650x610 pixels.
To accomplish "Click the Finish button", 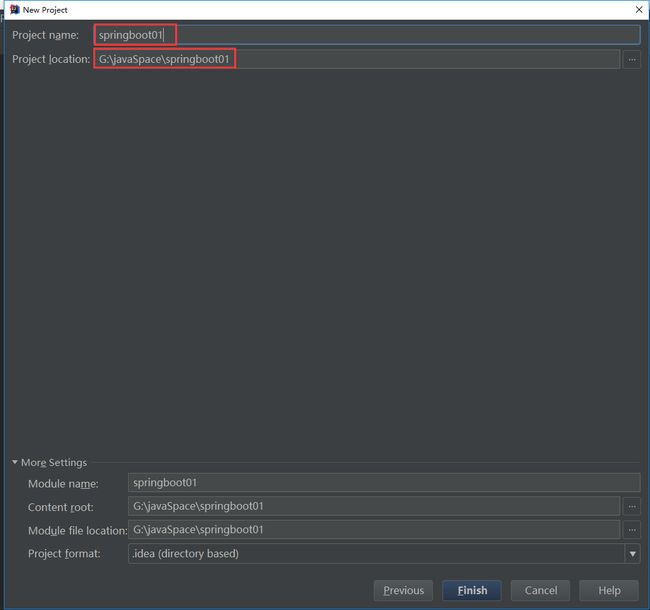I will coord(472,590).
